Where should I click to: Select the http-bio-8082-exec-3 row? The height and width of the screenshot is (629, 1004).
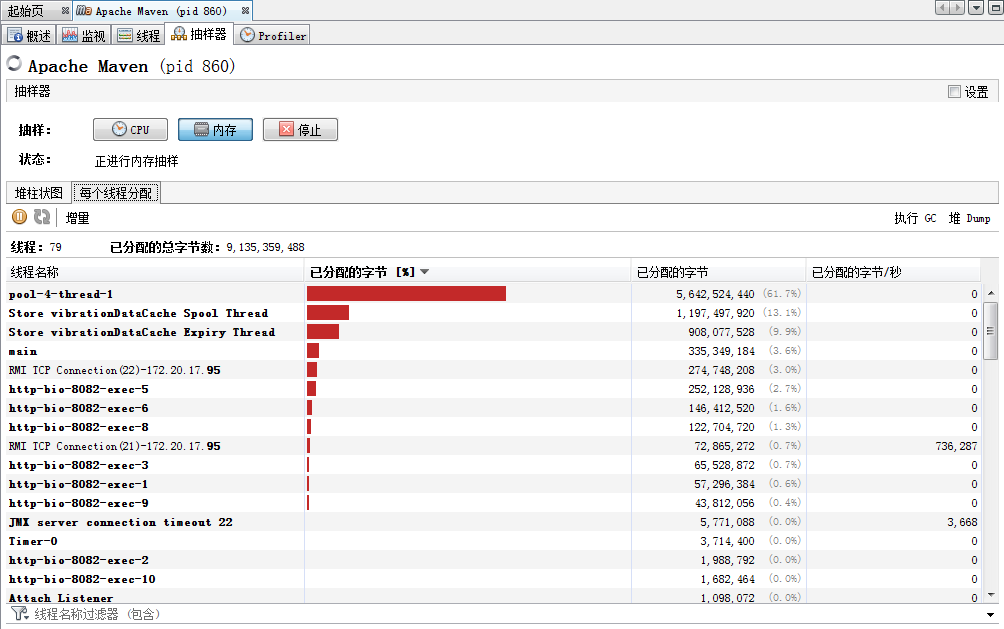click(x=494, y=465)
